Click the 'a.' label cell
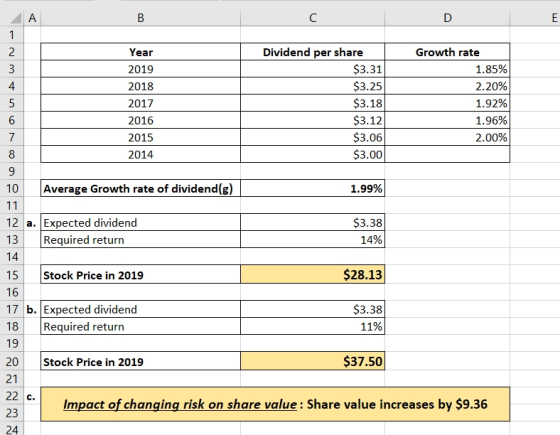The height and width of the screenshot is (435, 560). pyautogui.click(x=32, y=223)
